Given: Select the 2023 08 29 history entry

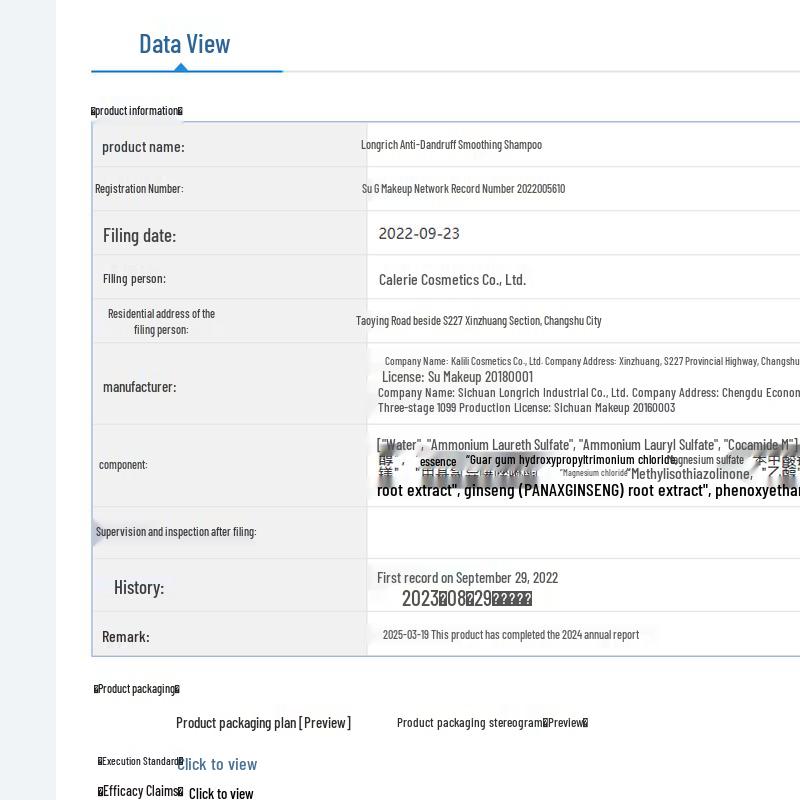Looking at the screenshot, I should point(466,599).
